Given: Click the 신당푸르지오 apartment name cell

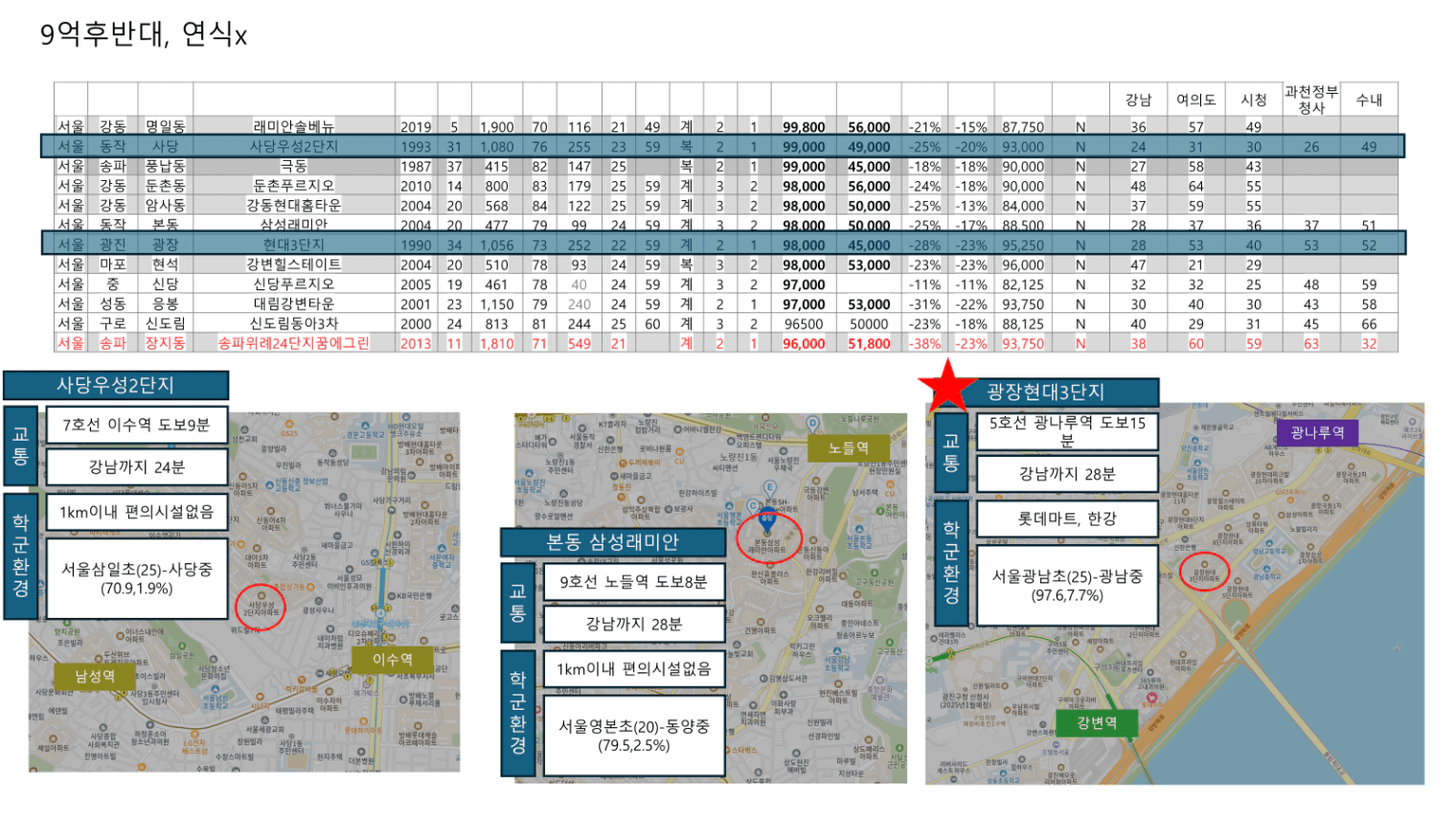Looking at the screenshot, I should pos(294,284).
